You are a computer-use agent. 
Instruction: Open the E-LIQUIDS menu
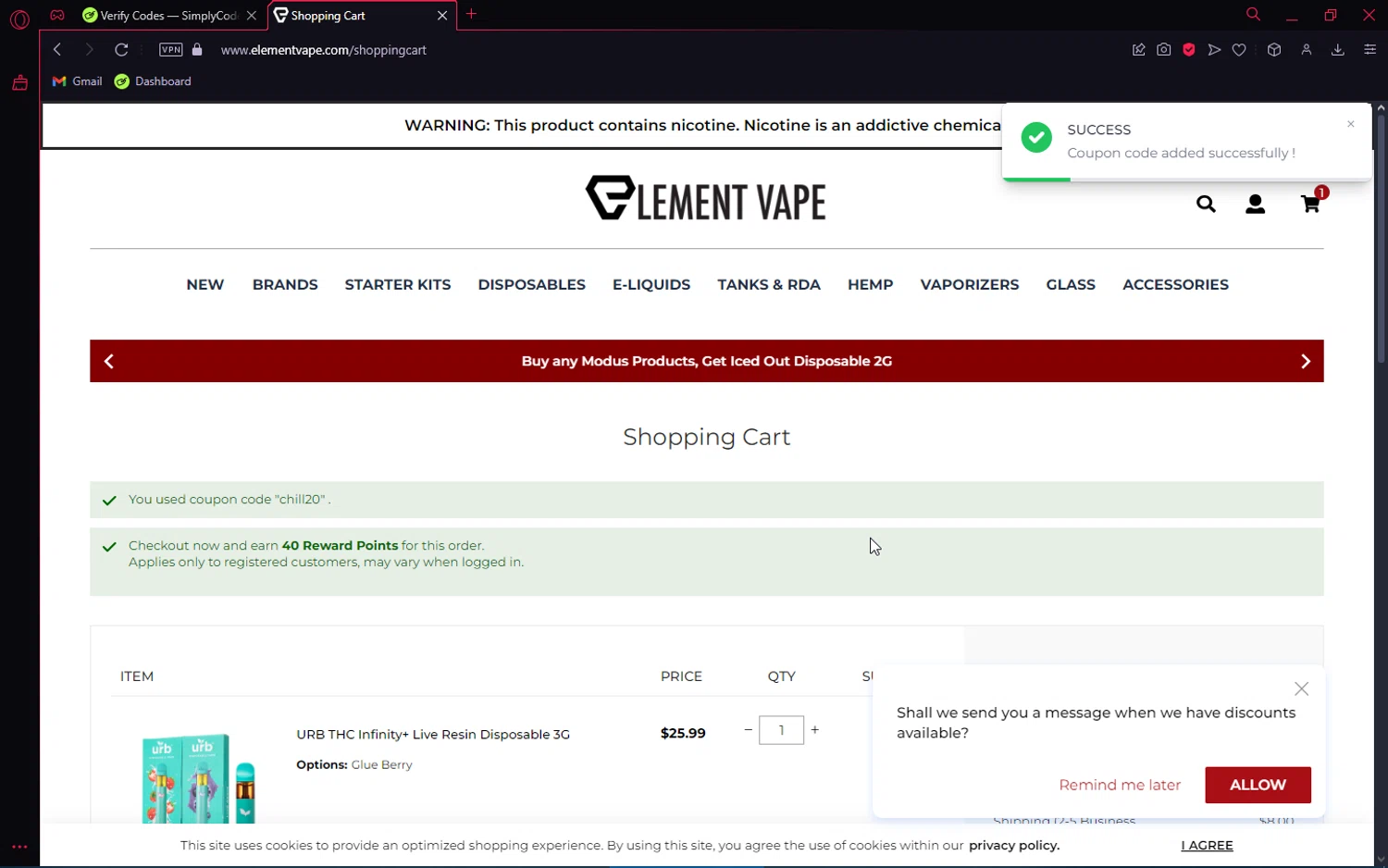point(651,285)
